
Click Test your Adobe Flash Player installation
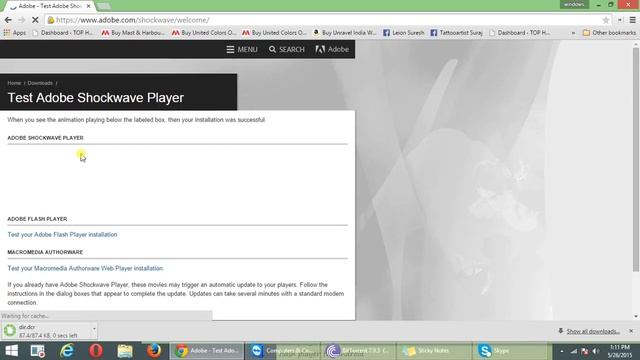click(x=62, y=235)
